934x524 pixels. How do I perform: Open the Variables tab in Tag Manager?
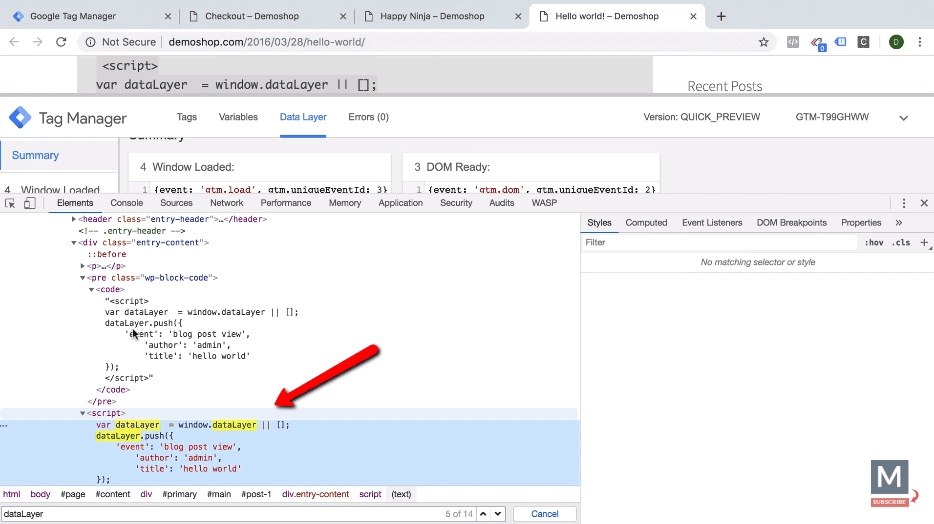(x=238, y=117)
